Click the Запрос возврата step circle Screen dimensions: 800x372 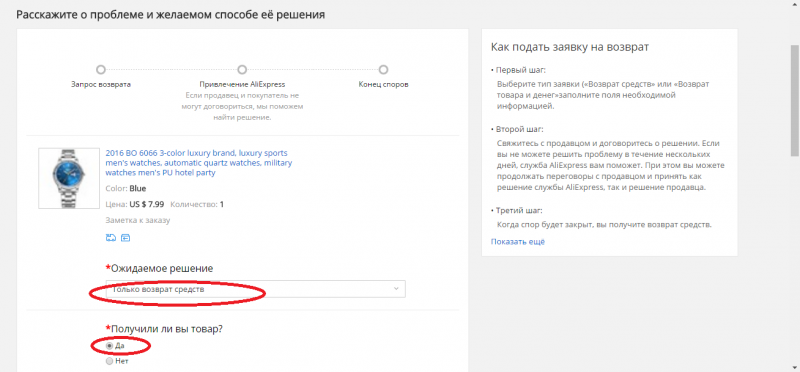[x=101, y=69]
